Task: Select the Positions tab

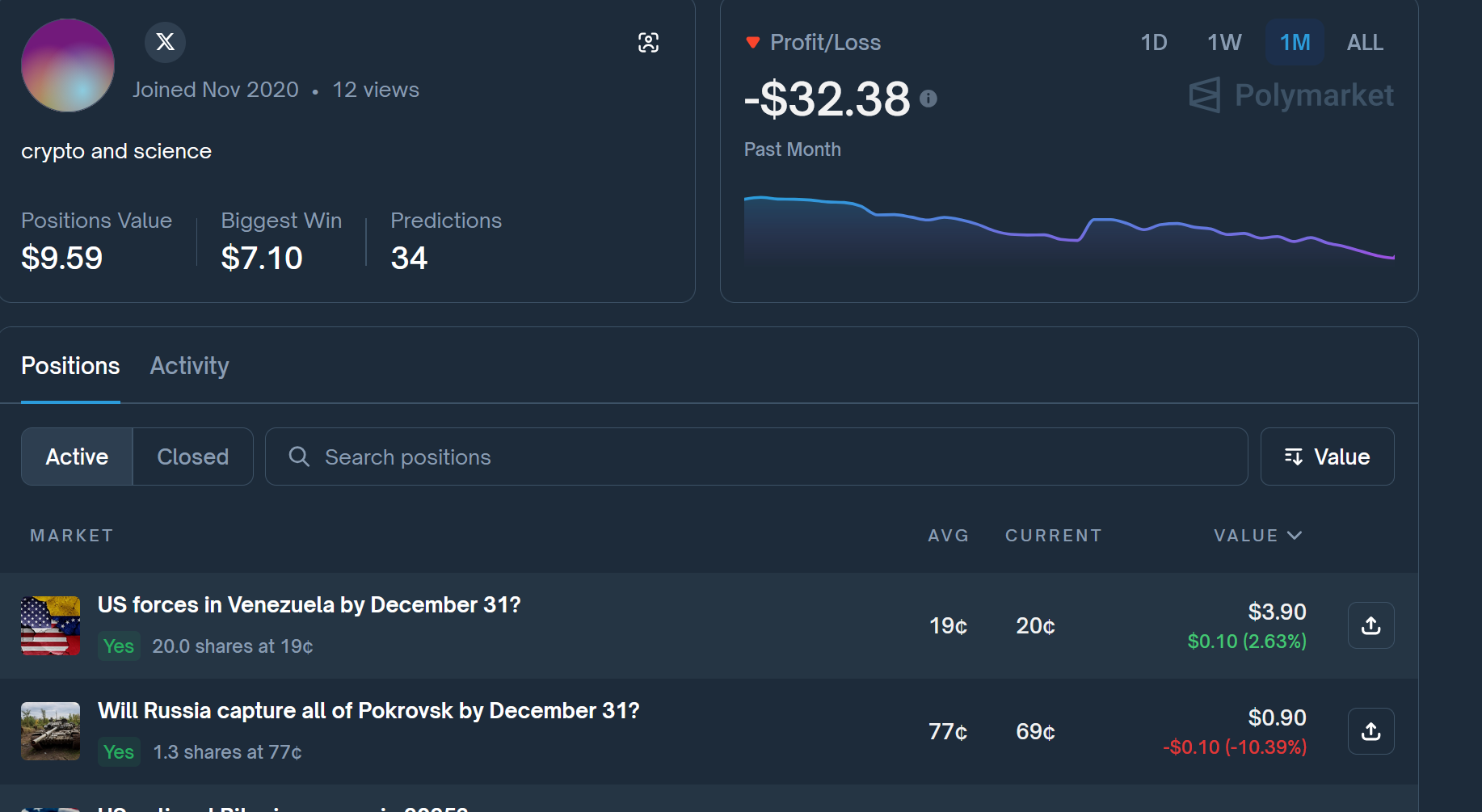Action: point(70,366)
